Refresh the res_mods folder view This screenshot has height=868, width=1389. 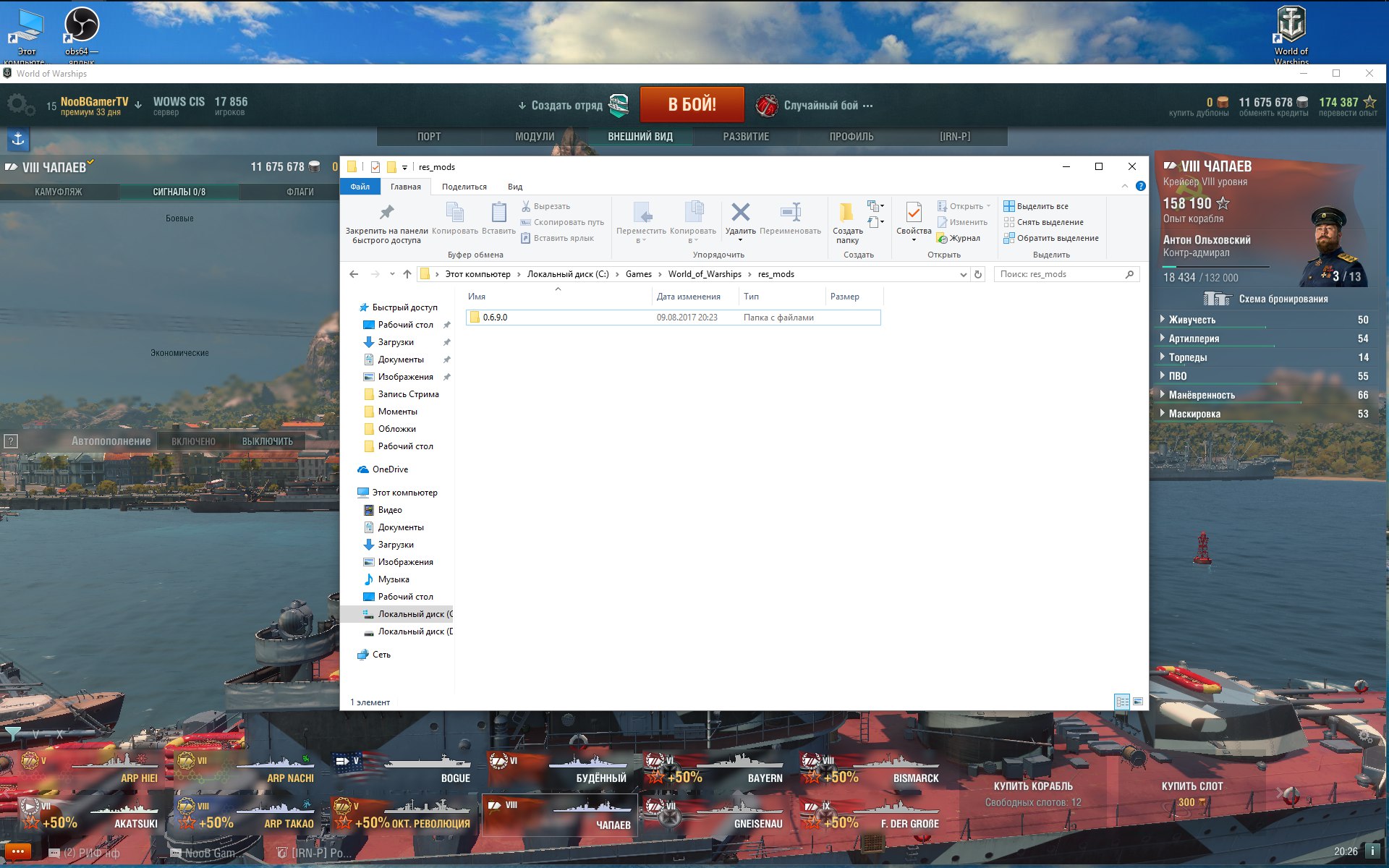(978, 274)
